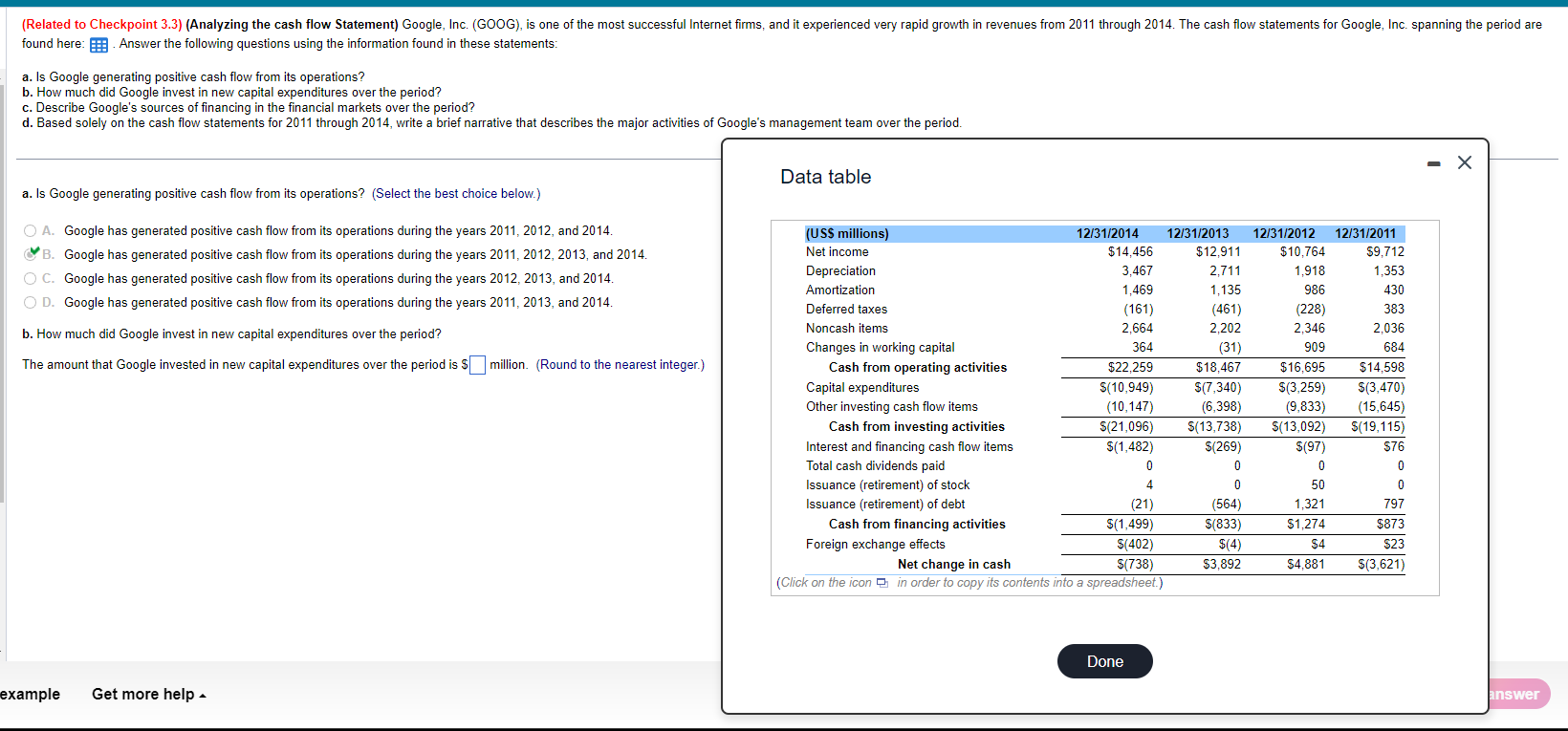
Task: Click the Done button
Action: pos(1104,661)
